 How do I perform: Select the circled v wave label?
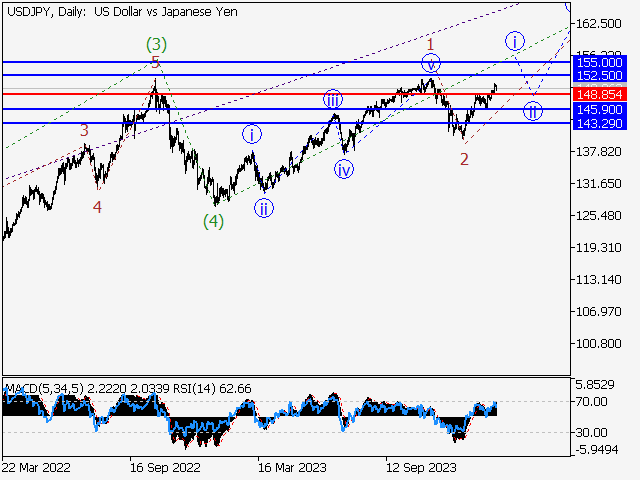click(x=431, y=63)
